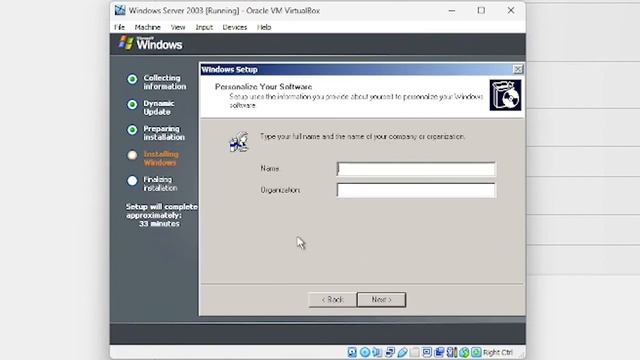640x360 pixels.
Task: Open the Input menu
Action: click(204, 27)
